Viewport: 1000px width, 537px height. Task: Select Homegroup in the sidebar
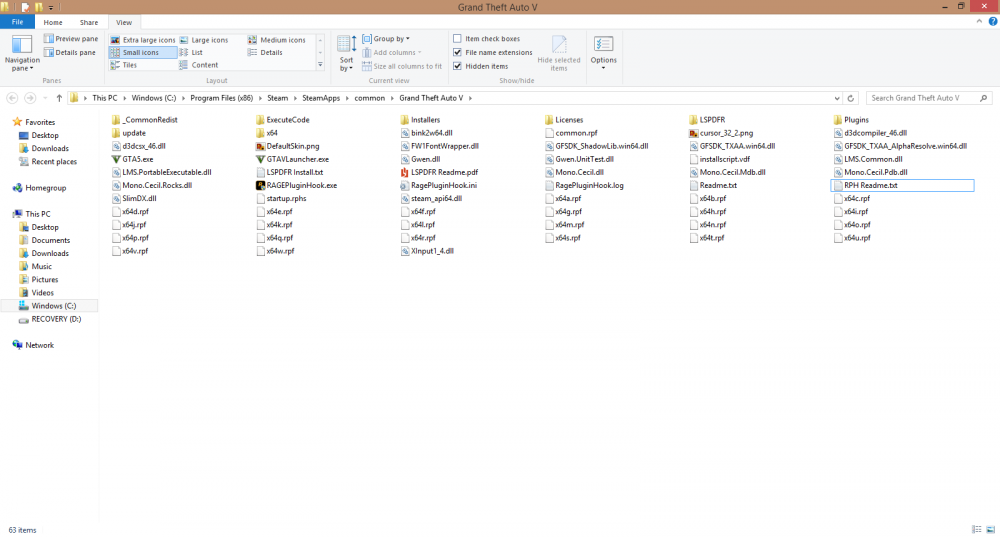pyautogui.click(x=45, y=188)
